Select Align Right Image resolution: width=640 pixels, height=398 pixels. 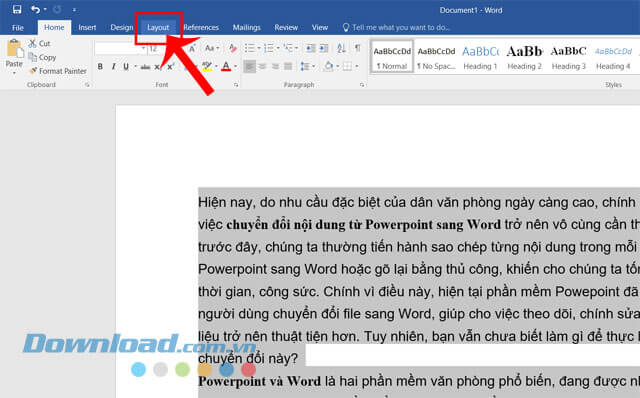(276, 66)
